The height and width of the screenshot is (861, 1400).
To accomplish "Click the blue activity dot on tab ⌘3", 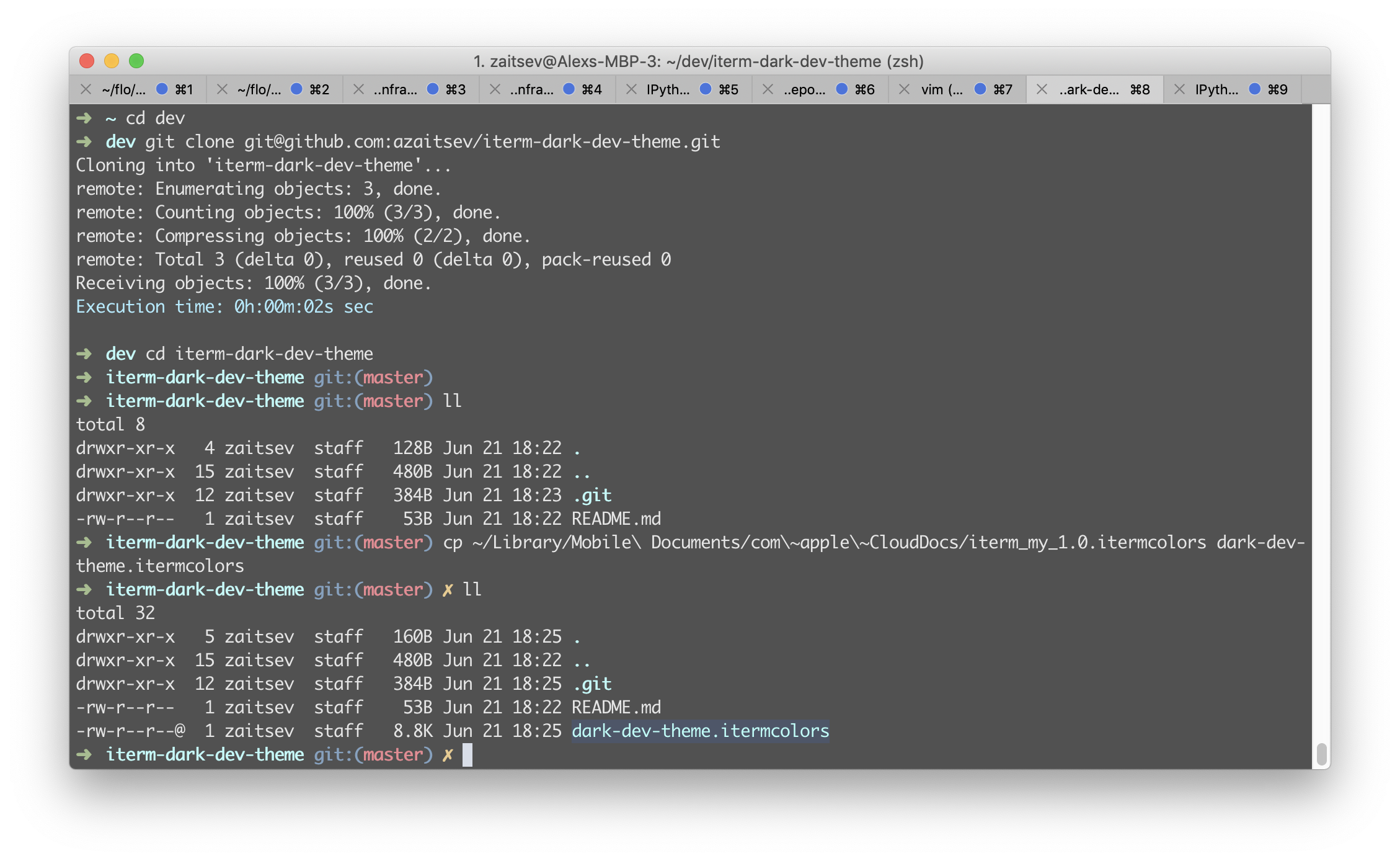I will (433, 89).
